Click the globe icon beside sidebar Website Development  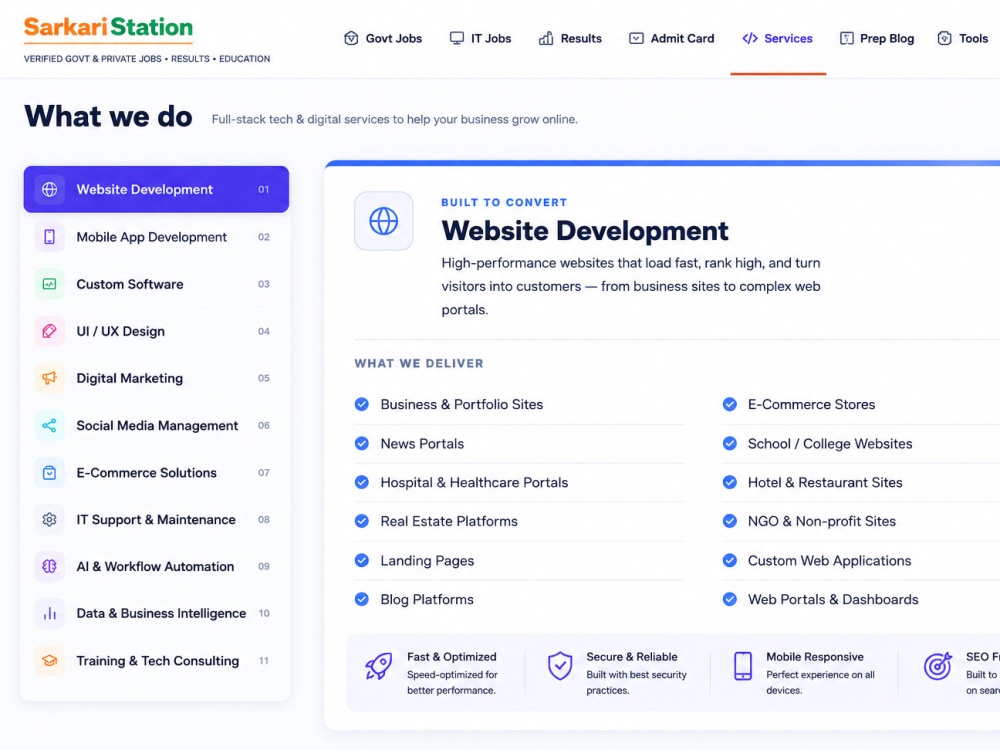(x=49, y=189)
